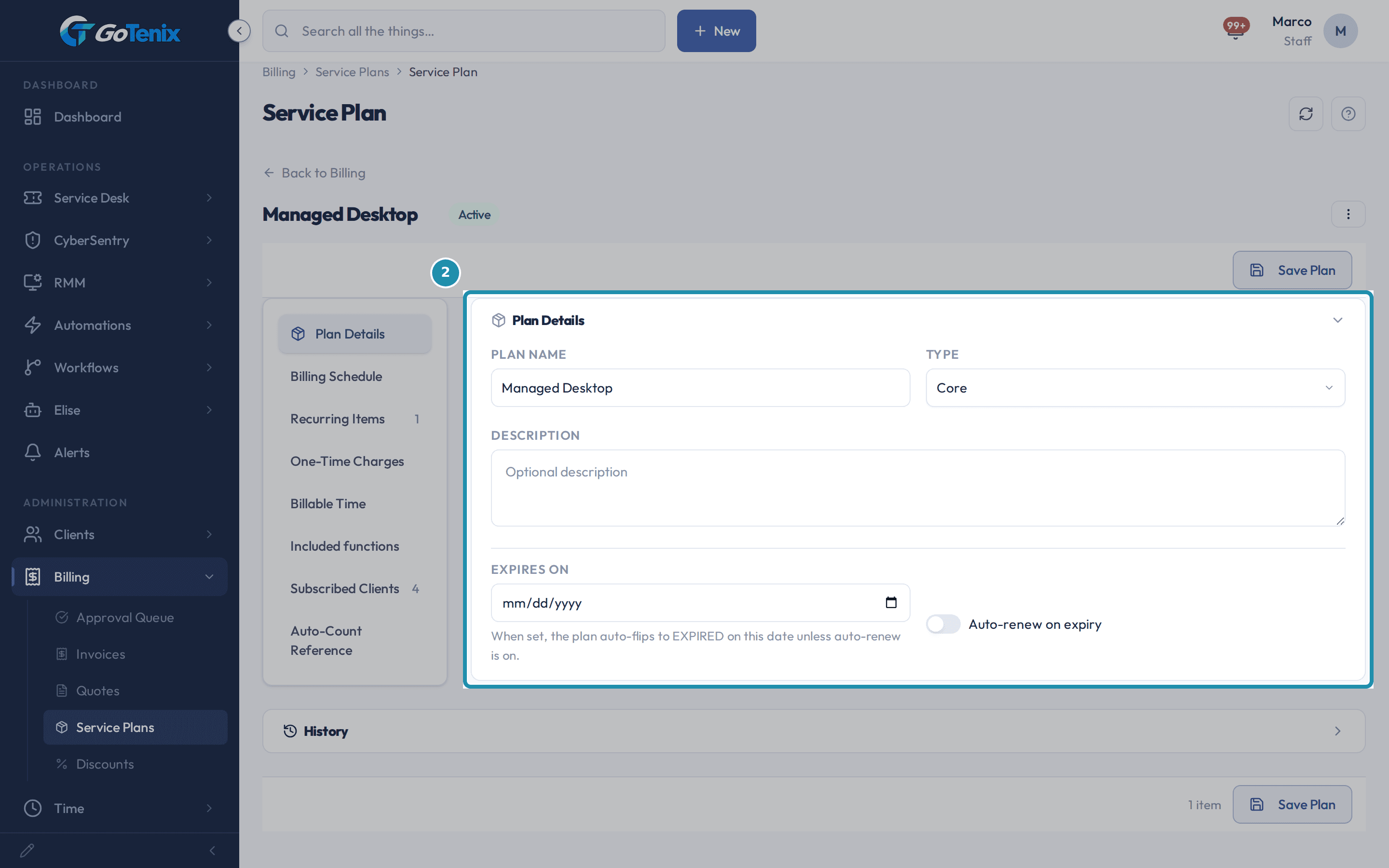Open the One-Time Charges tab

pos(354,461)
